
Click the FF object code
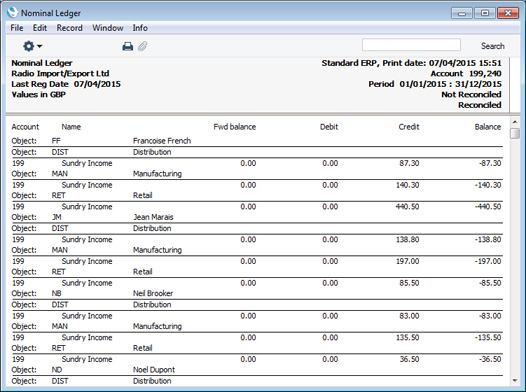coord(56,141)
